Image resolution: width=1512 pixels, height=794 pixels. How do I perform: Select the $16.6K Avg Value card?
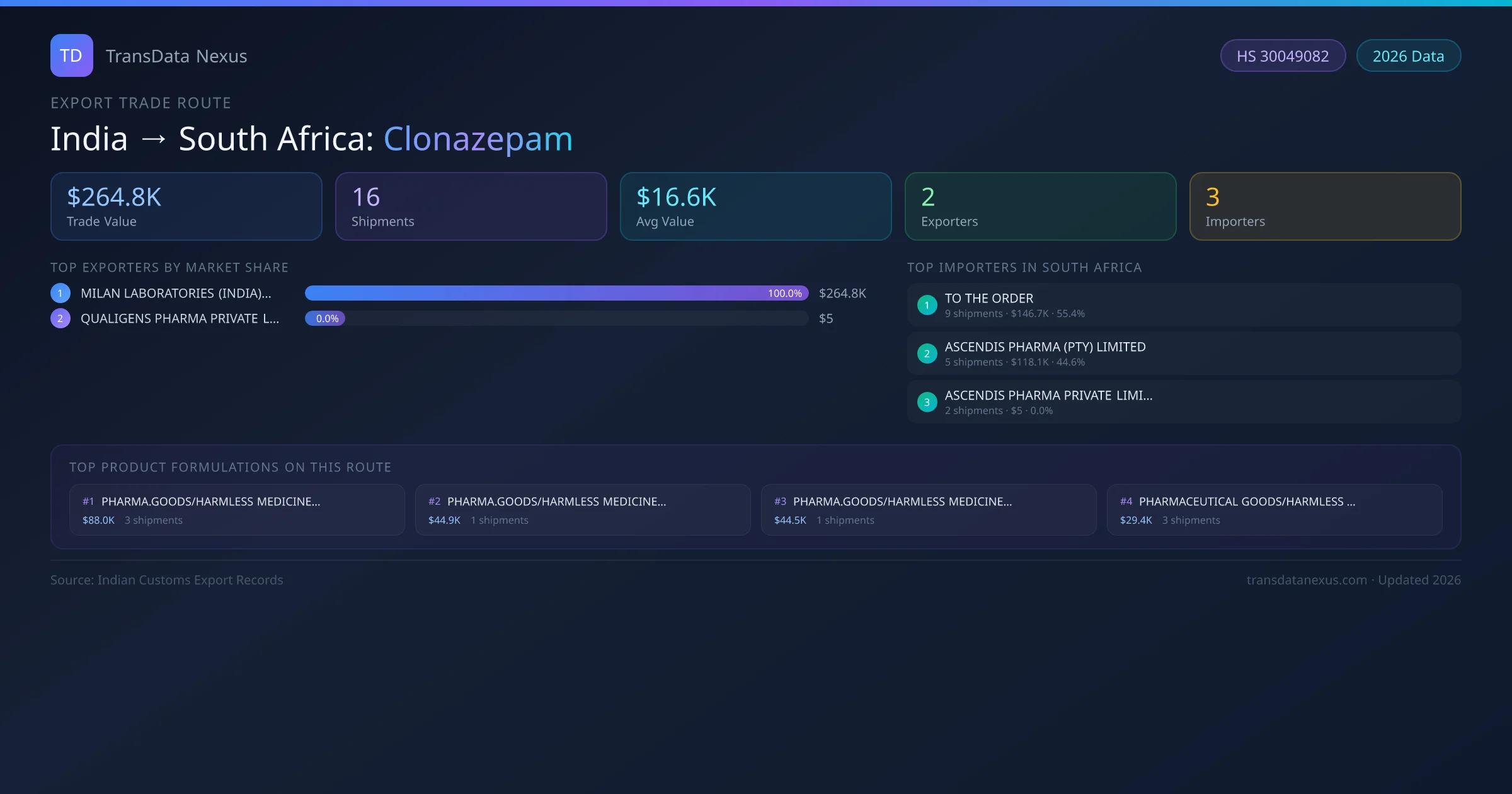click(755, 207)
